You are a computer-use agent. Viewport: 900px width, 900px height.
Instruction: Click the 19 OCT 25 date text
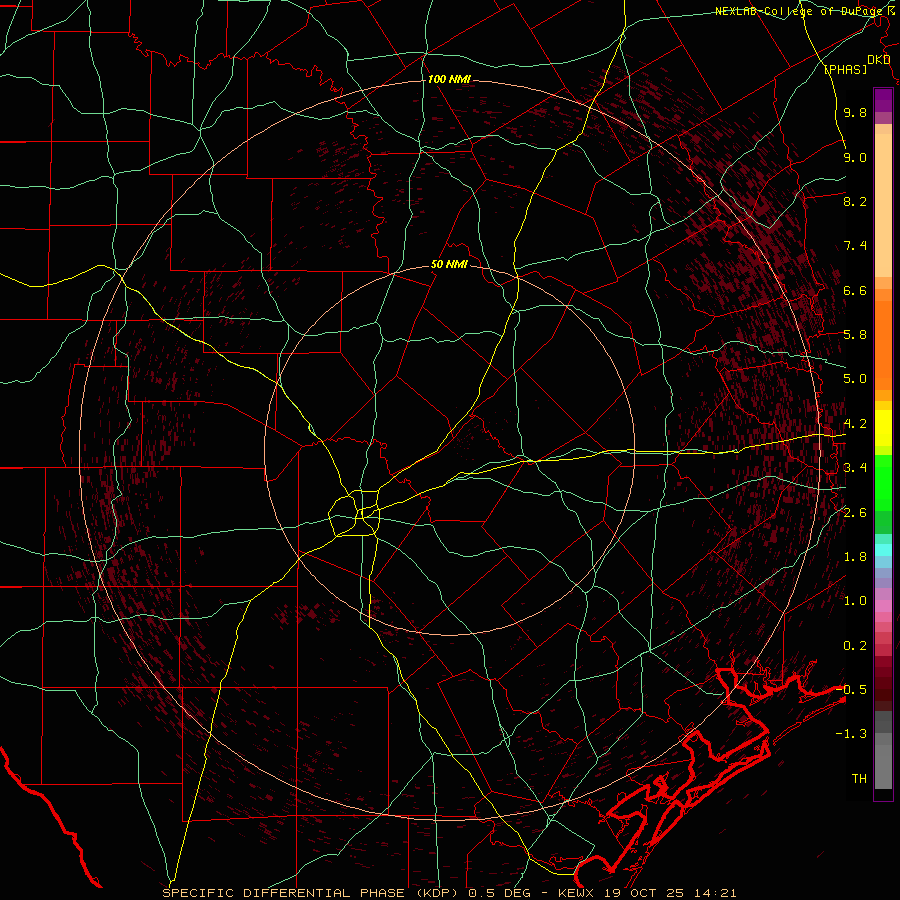(646, 893)
